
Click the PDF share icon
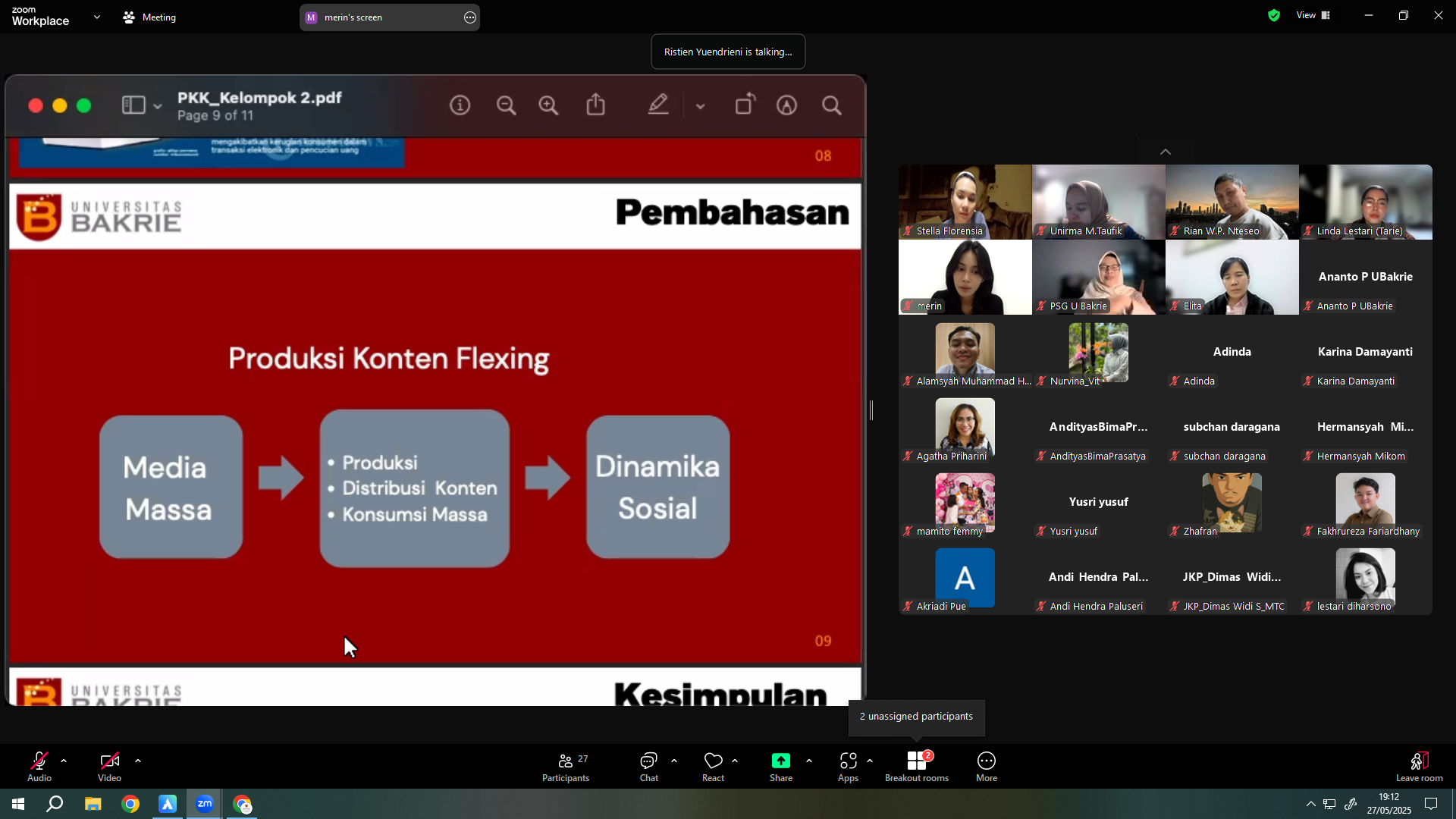point(596,105)
